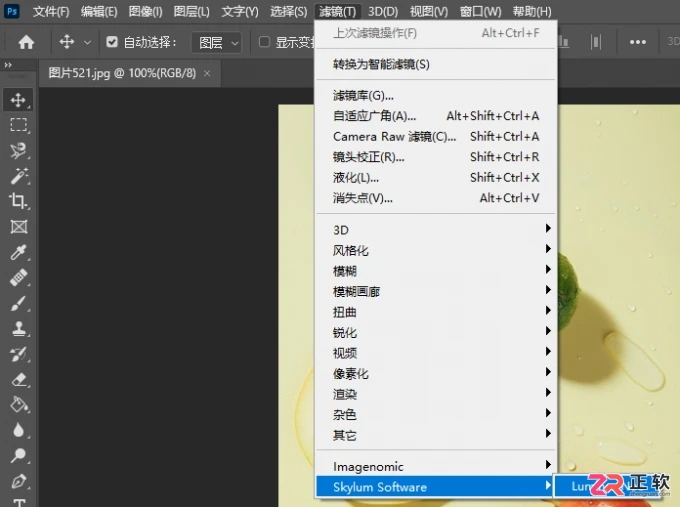The width and height of the screenshot is (680, 507).
Task: Click the Photoshop Ps logo icon
Action: pos(12,11)
